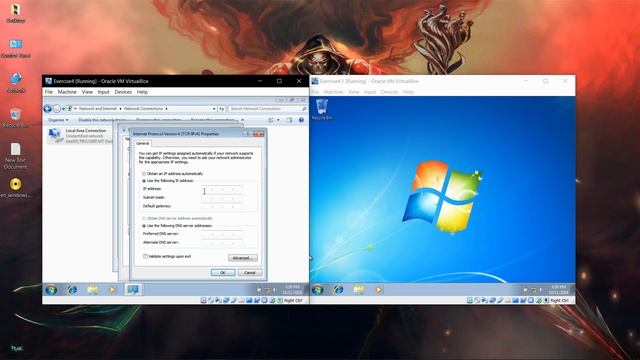
Task: Confirm IPv4 Properties with OK
Action: tap(223, 272)
